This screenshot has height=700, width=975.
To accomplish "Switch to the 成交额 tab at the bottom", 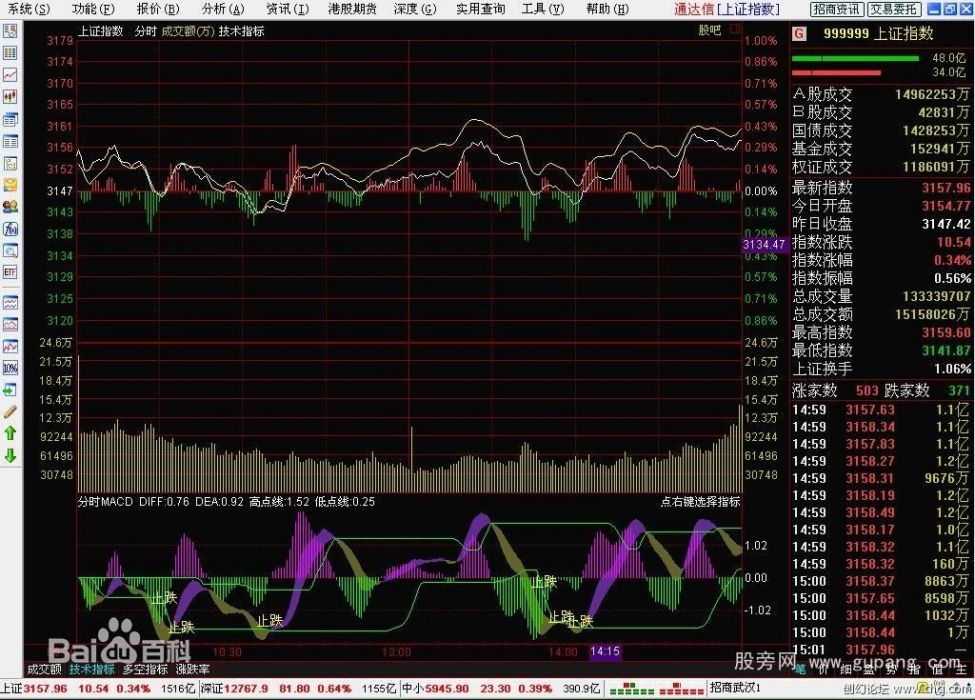I will point(44,670).
